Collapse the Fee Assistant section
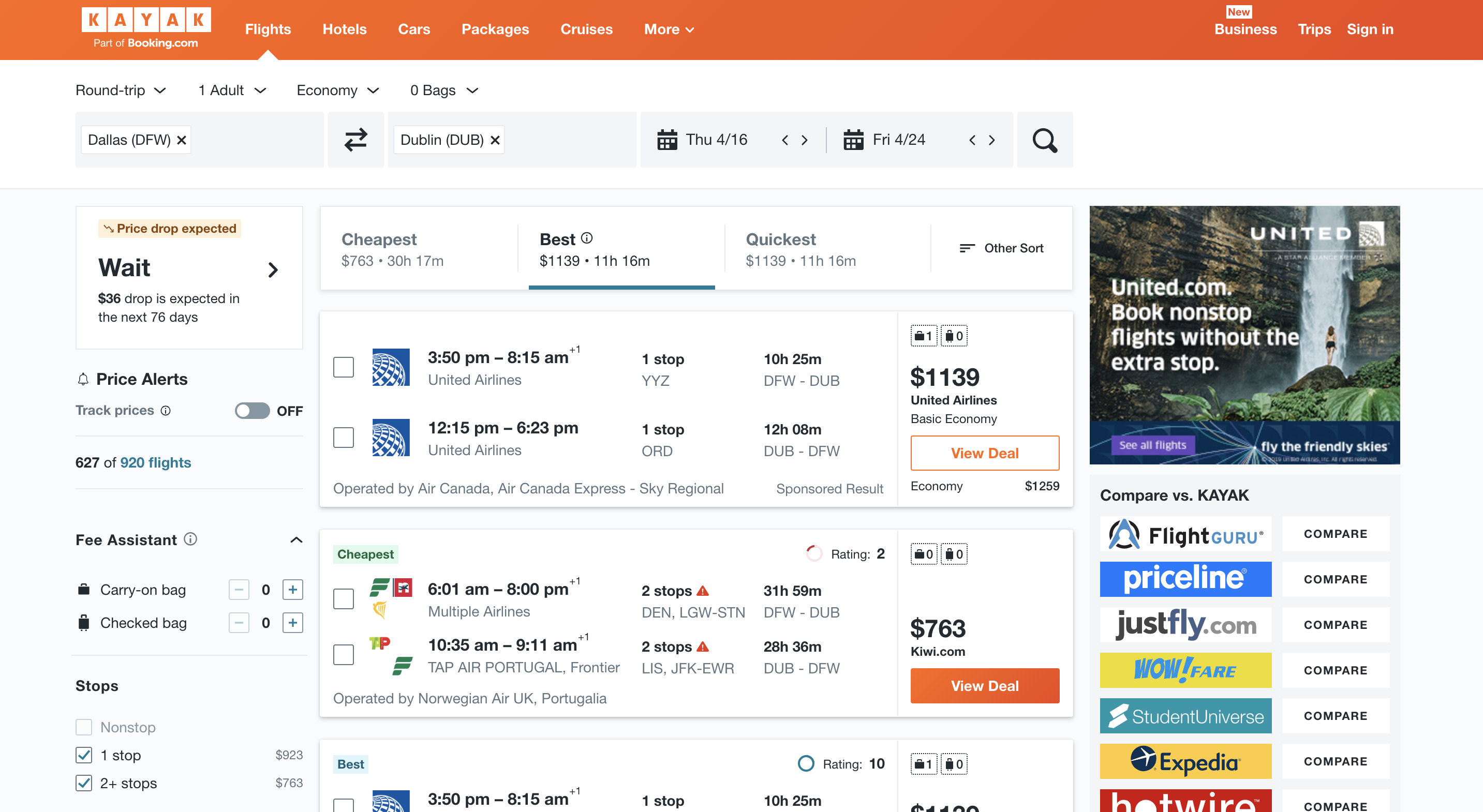 pos(296,540)
